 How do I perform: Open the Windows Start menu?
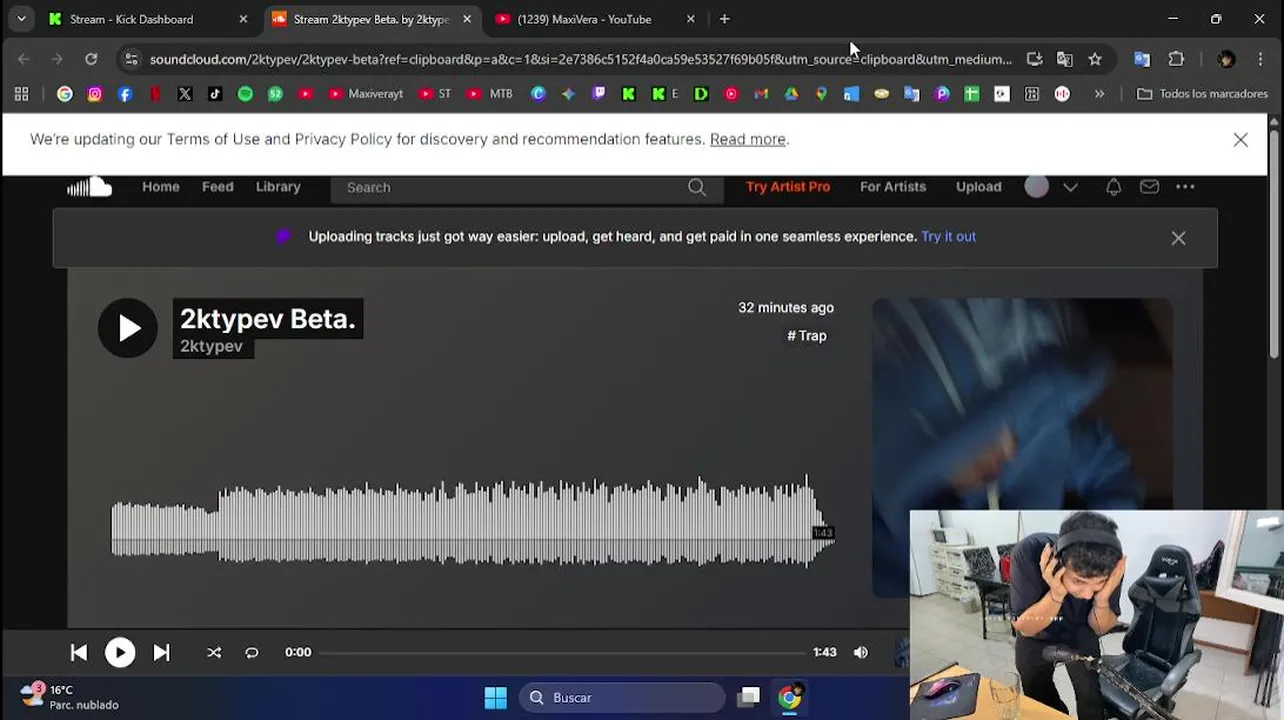coord(495,698)
